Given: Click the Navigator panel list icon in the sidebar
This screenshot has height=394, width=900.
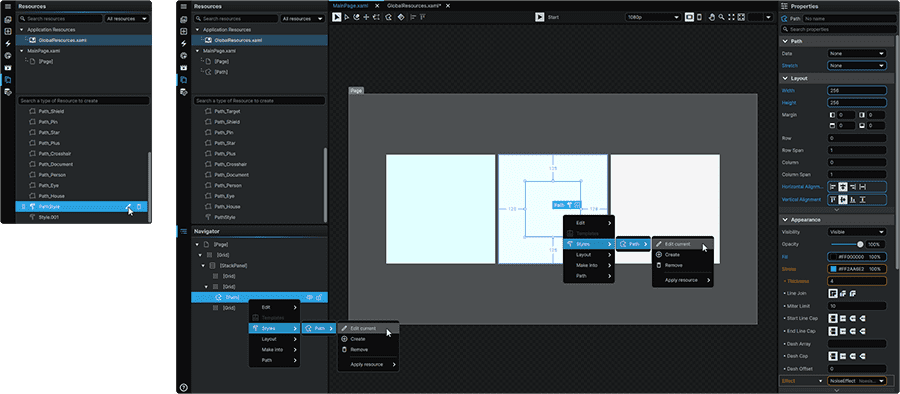Looking at the screenshot, I should [184, 231].
